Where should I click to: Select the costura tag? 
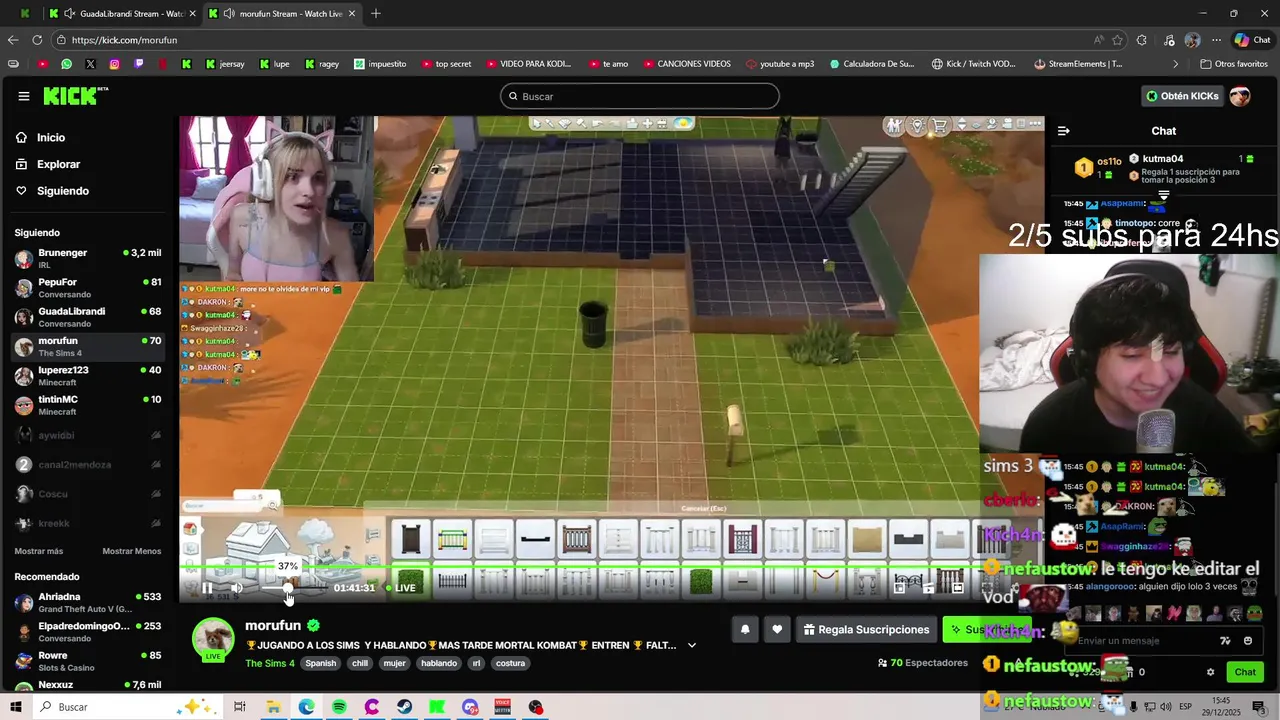click(x=510, y=663)
